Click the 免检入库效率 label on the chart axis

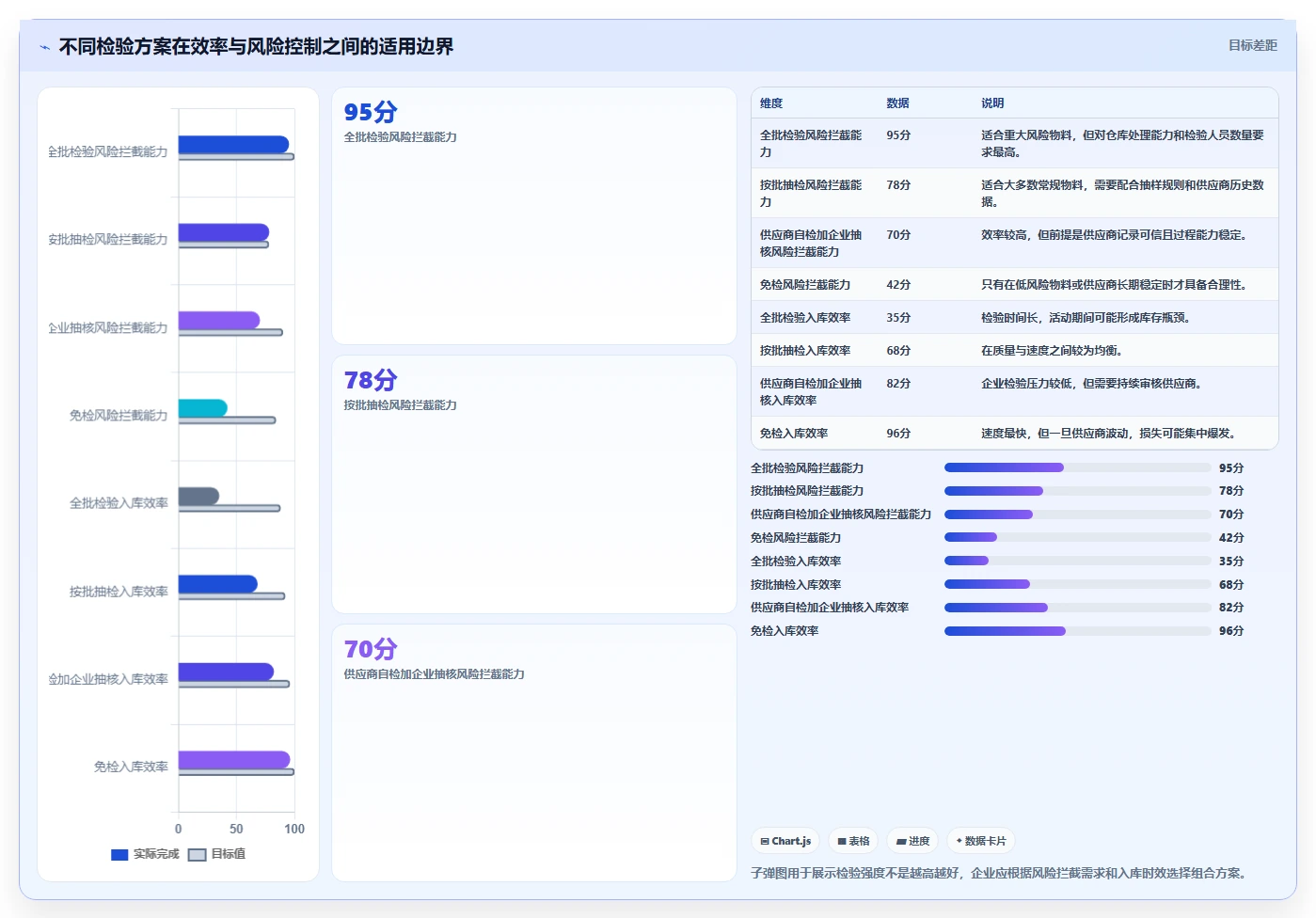[x=131, y=767]
